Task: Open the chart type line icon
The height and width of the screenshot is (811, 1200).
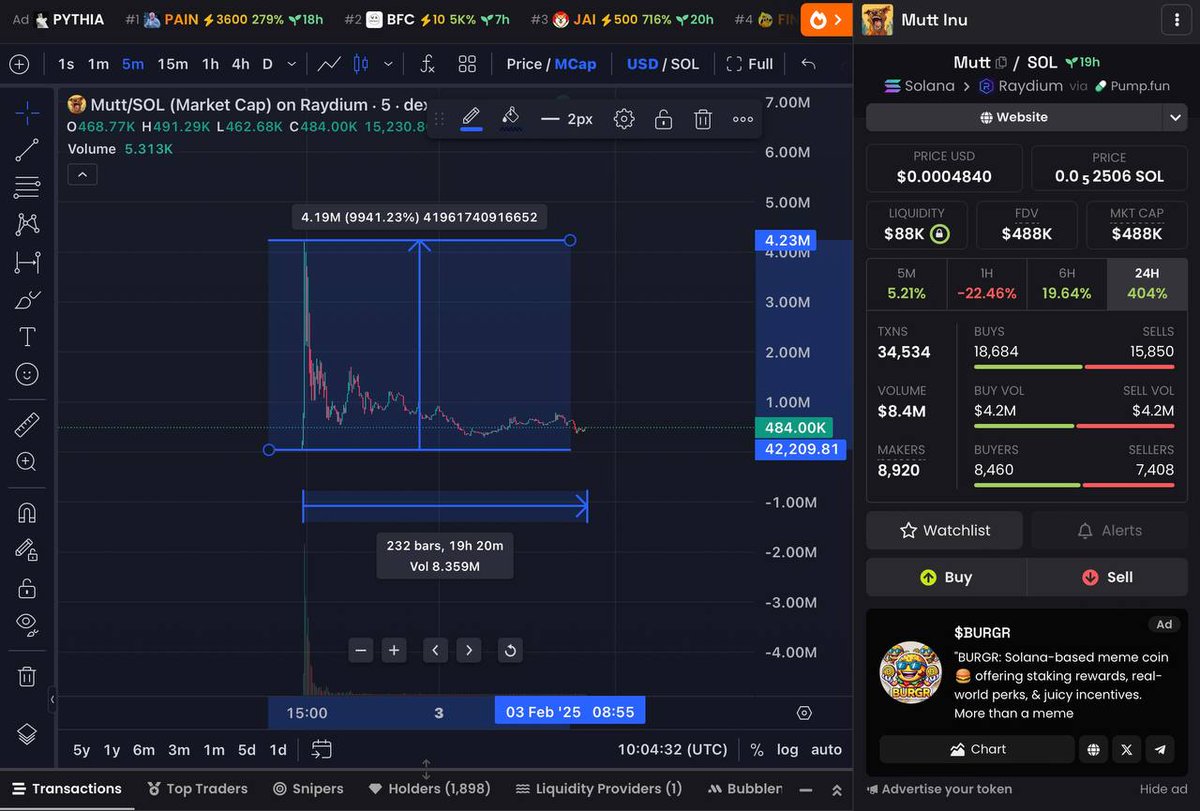Action: pos(329,64)
